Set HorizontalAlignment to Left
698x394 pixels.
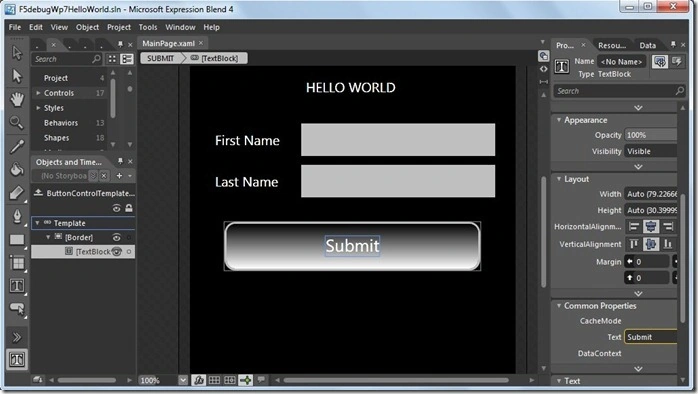pyautogui.click(x=634, y=226)
